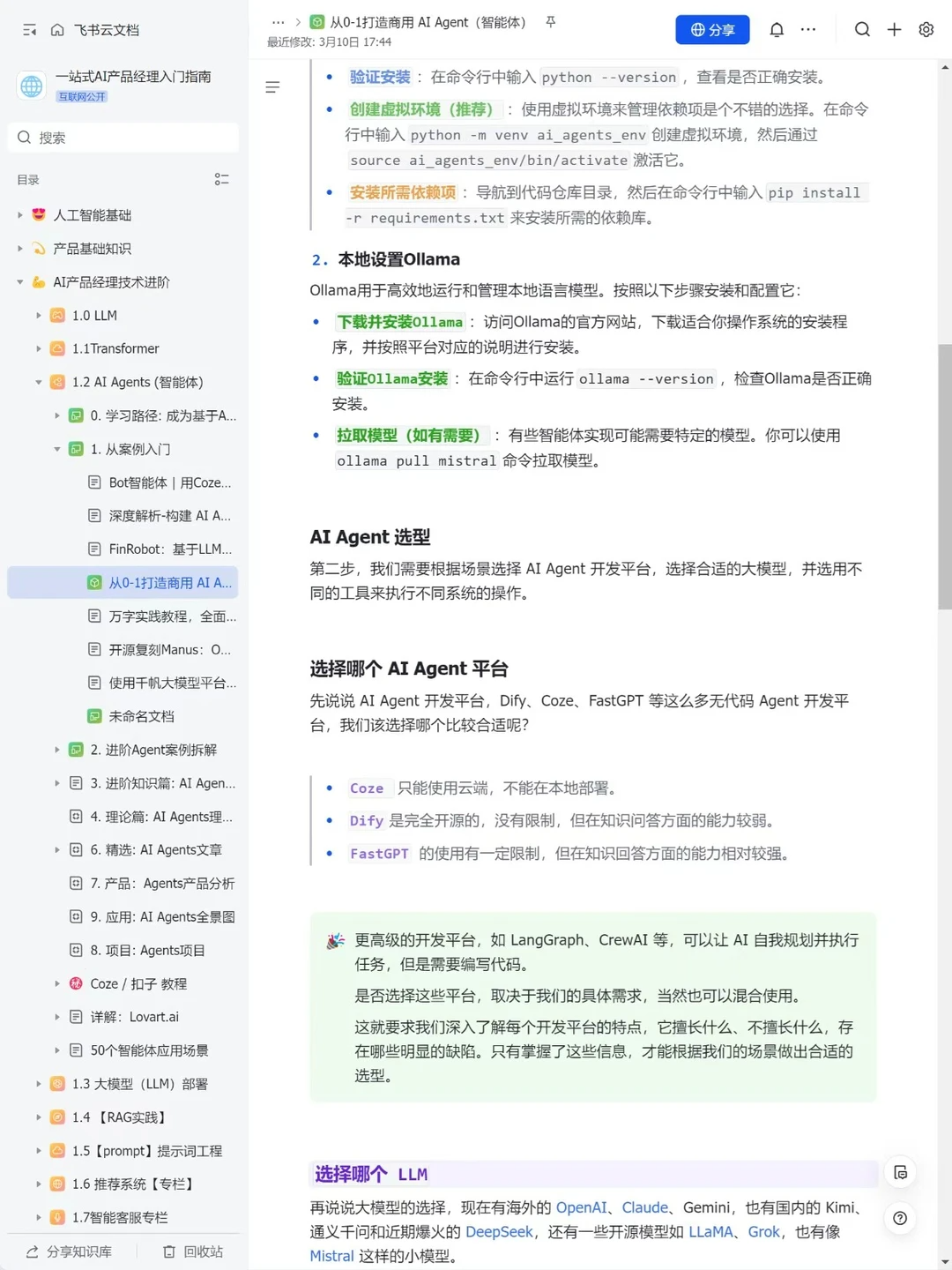952x1270 pixels.
Task: Open the breadcrumb ellipsis menu
Action: 279,22
